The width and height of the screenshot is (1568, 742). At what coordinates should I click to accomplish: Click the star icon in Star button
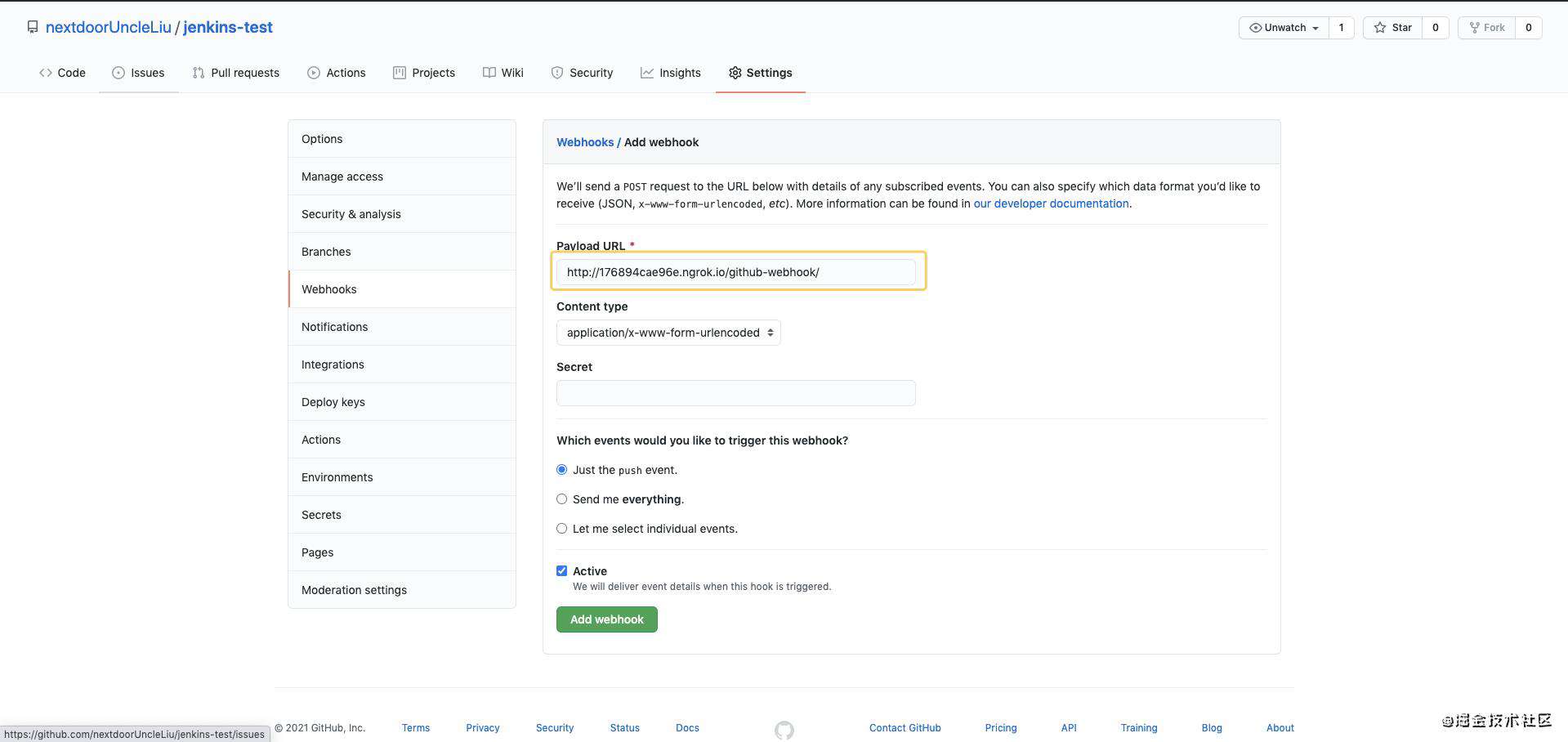click(x=1380, y=28)
